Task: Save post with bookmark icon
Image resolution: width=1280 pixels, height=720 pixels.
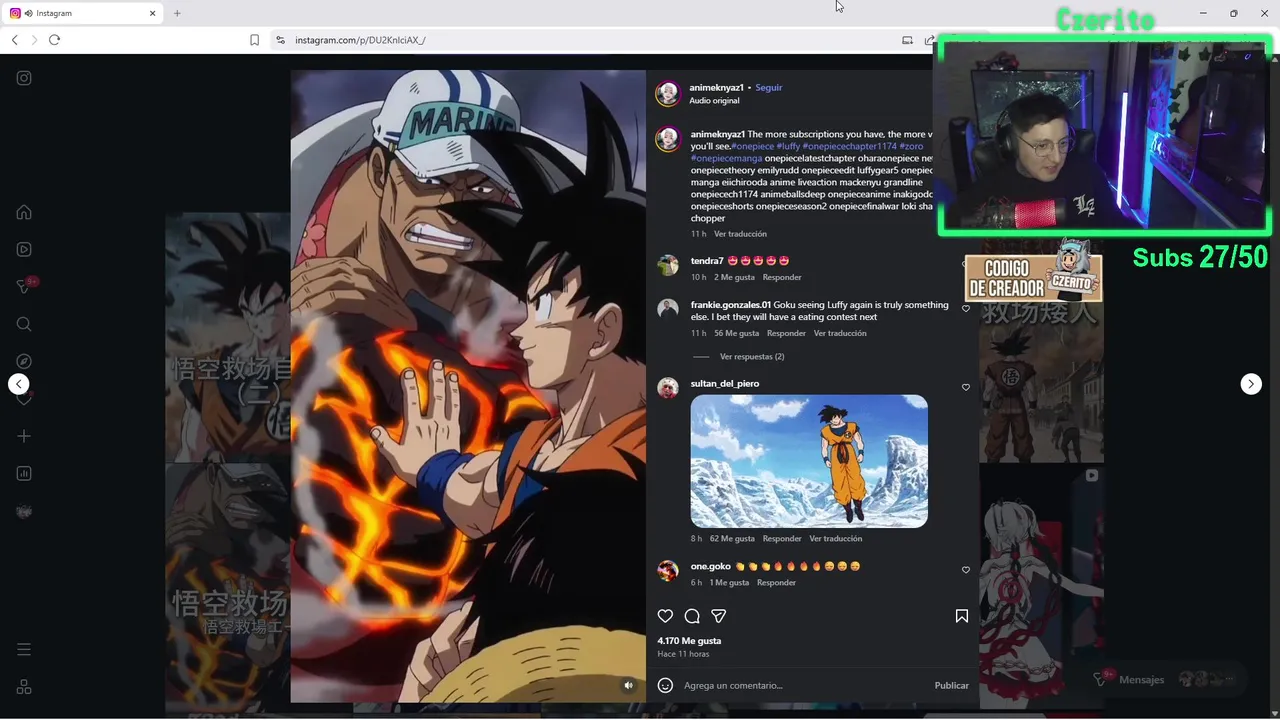Action: (x=962, y=616)
